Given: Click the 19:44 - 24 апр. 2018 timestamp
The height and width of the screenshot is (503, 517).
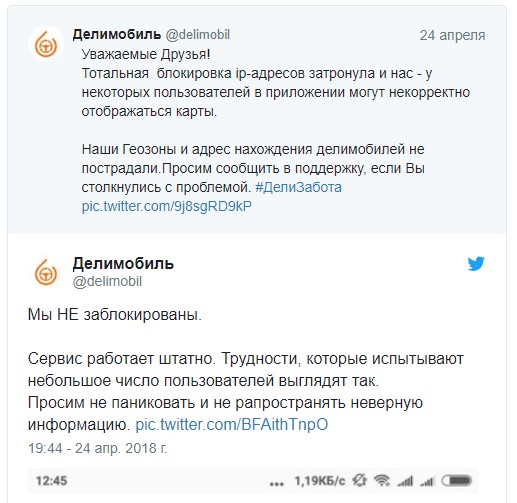Looking at the screenshot, I should [x=97, y=448].
